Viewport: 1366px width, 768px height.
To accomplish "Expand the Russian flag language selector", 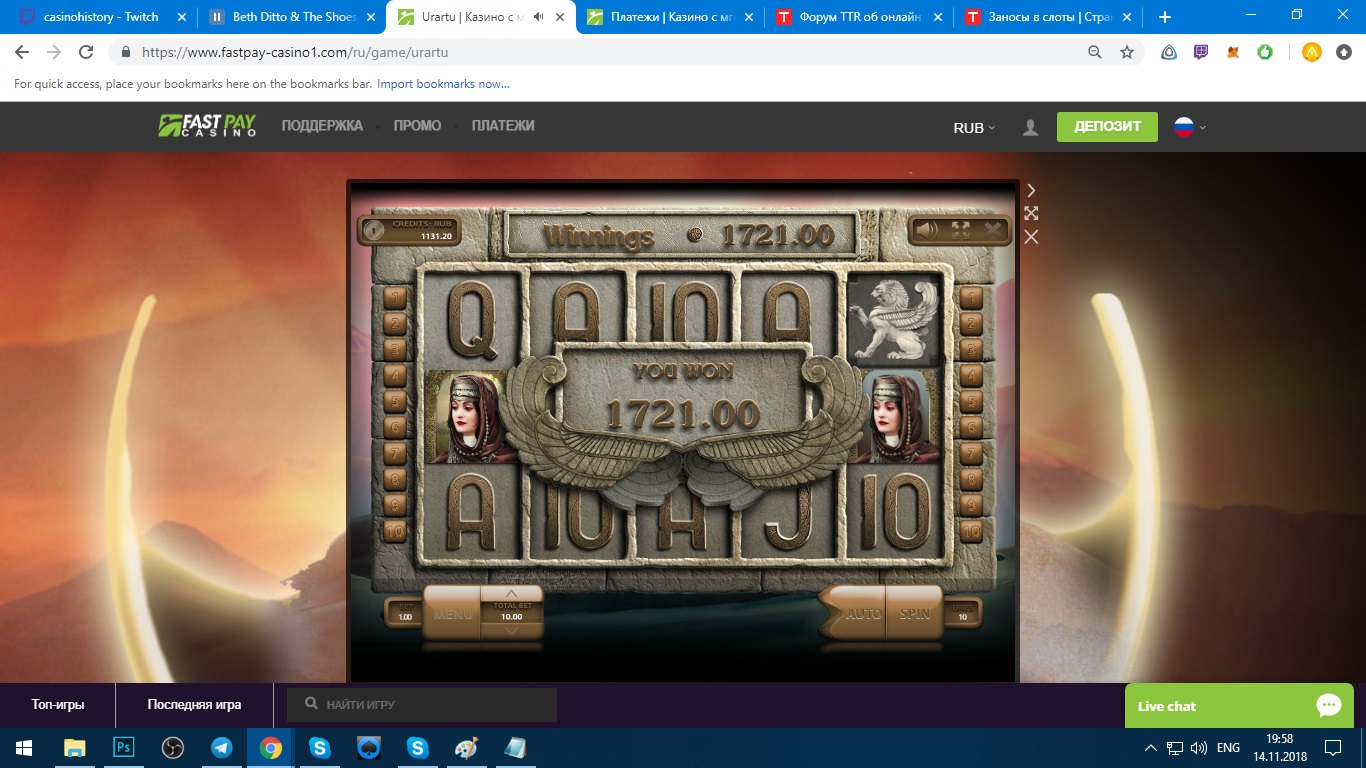I will [x=1189, y=127].
